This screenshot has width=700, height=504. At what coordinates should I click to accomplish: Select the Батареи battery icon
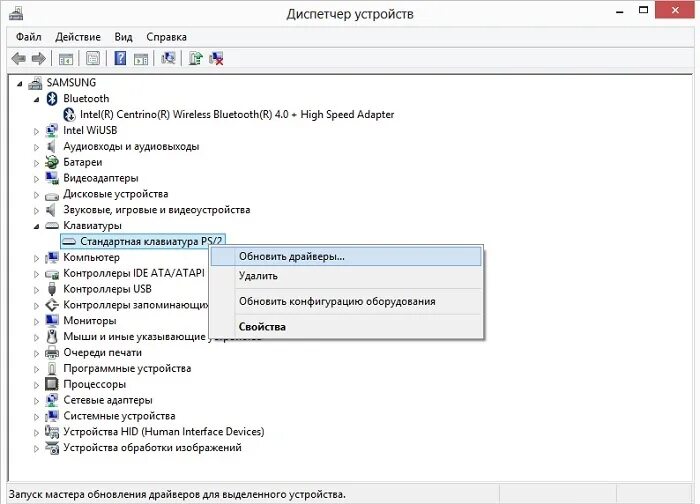pyautogui.click(x=52, y=162)
